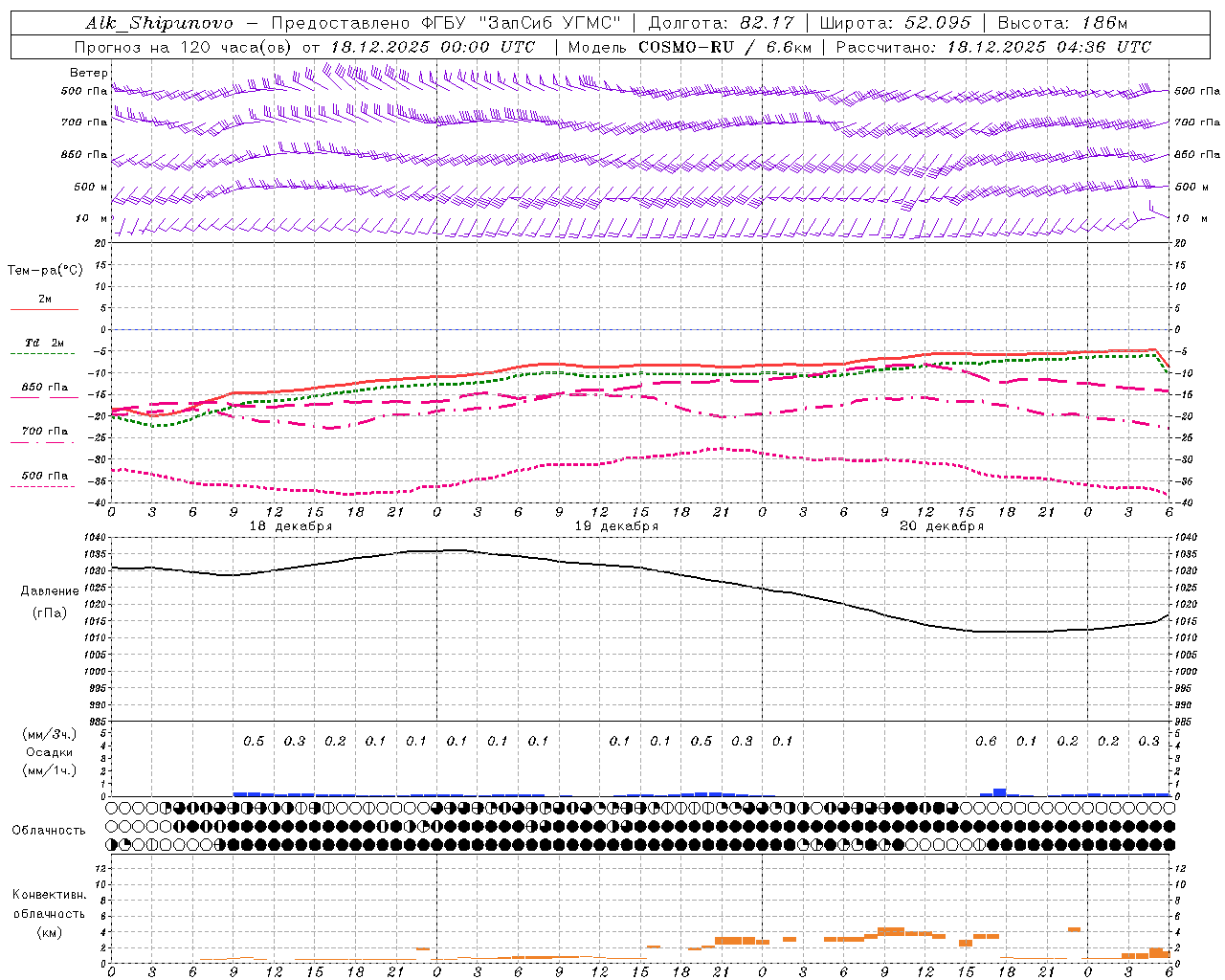The width and height of the screenshot is (1225, 980).
Task: Click 'Модель COSMO-RU / 6.6км' label
Action: [x=690, y=47]
